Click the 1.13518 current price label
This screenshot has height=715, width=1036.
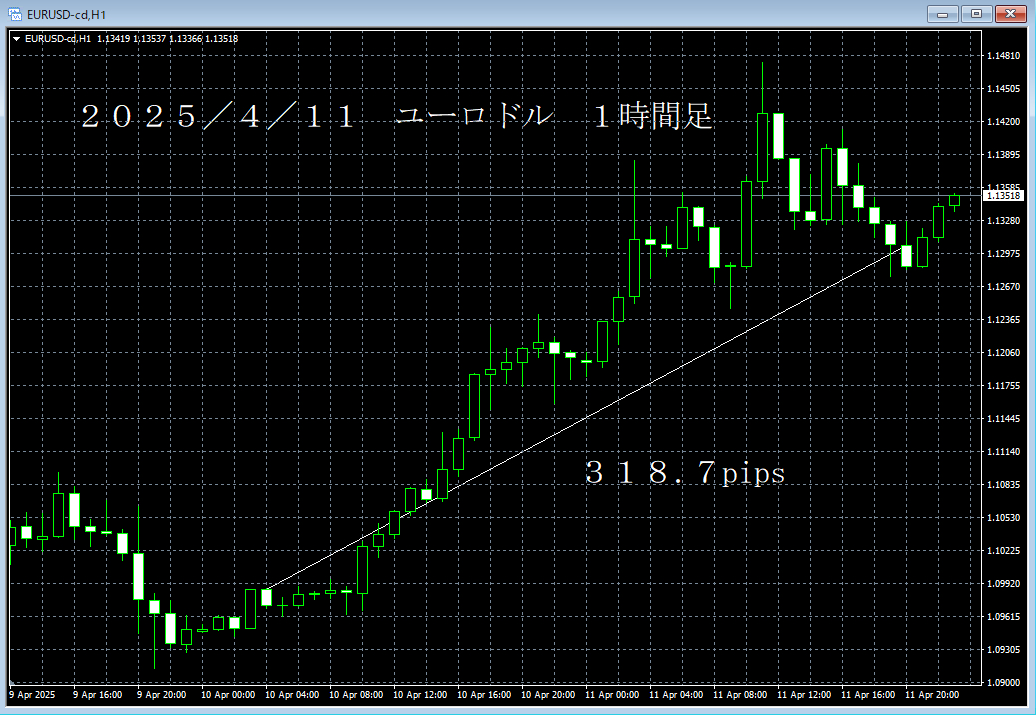pos(1003,196)
